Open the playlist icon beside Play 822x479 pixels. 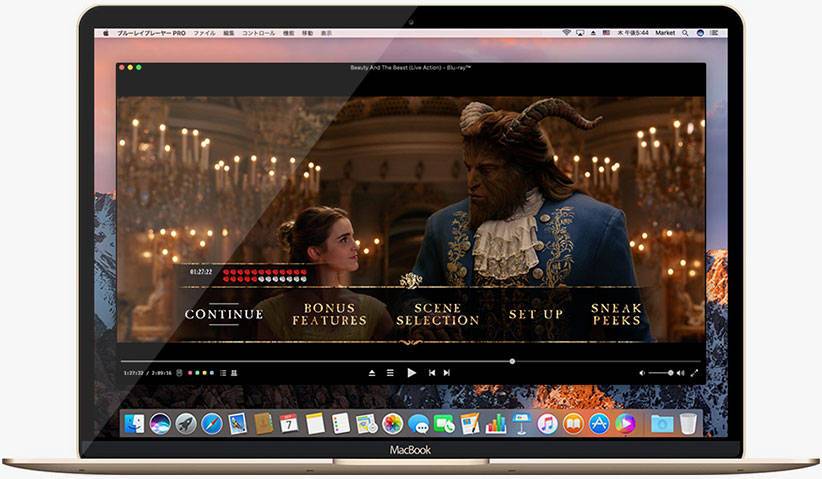click(x=390, y=373)
